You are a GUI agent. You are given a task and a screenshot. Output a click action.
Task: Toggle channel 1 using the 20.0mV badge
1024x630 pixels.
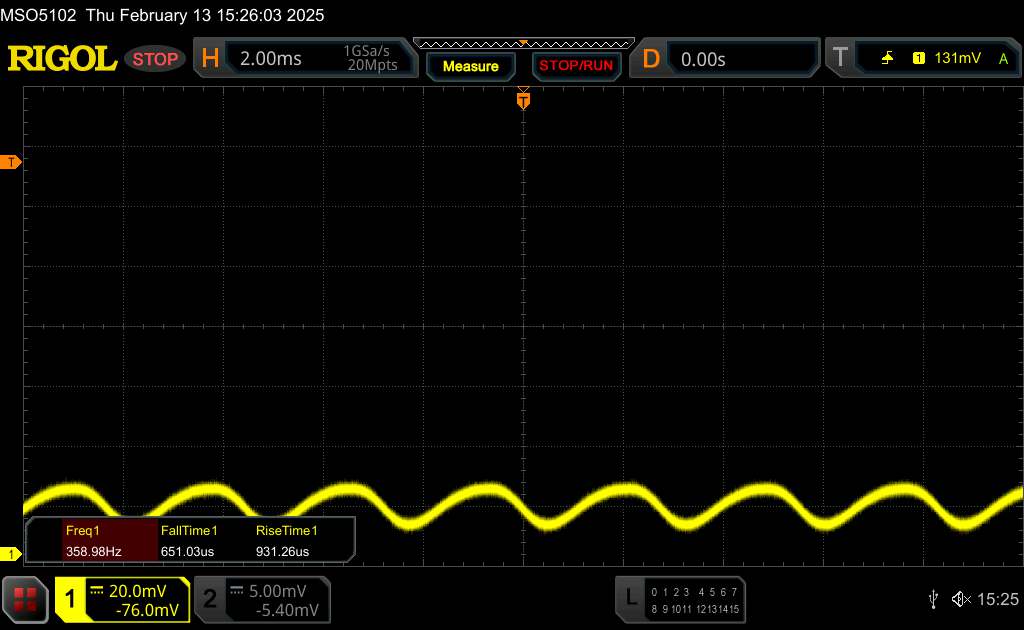coord(122,599)
